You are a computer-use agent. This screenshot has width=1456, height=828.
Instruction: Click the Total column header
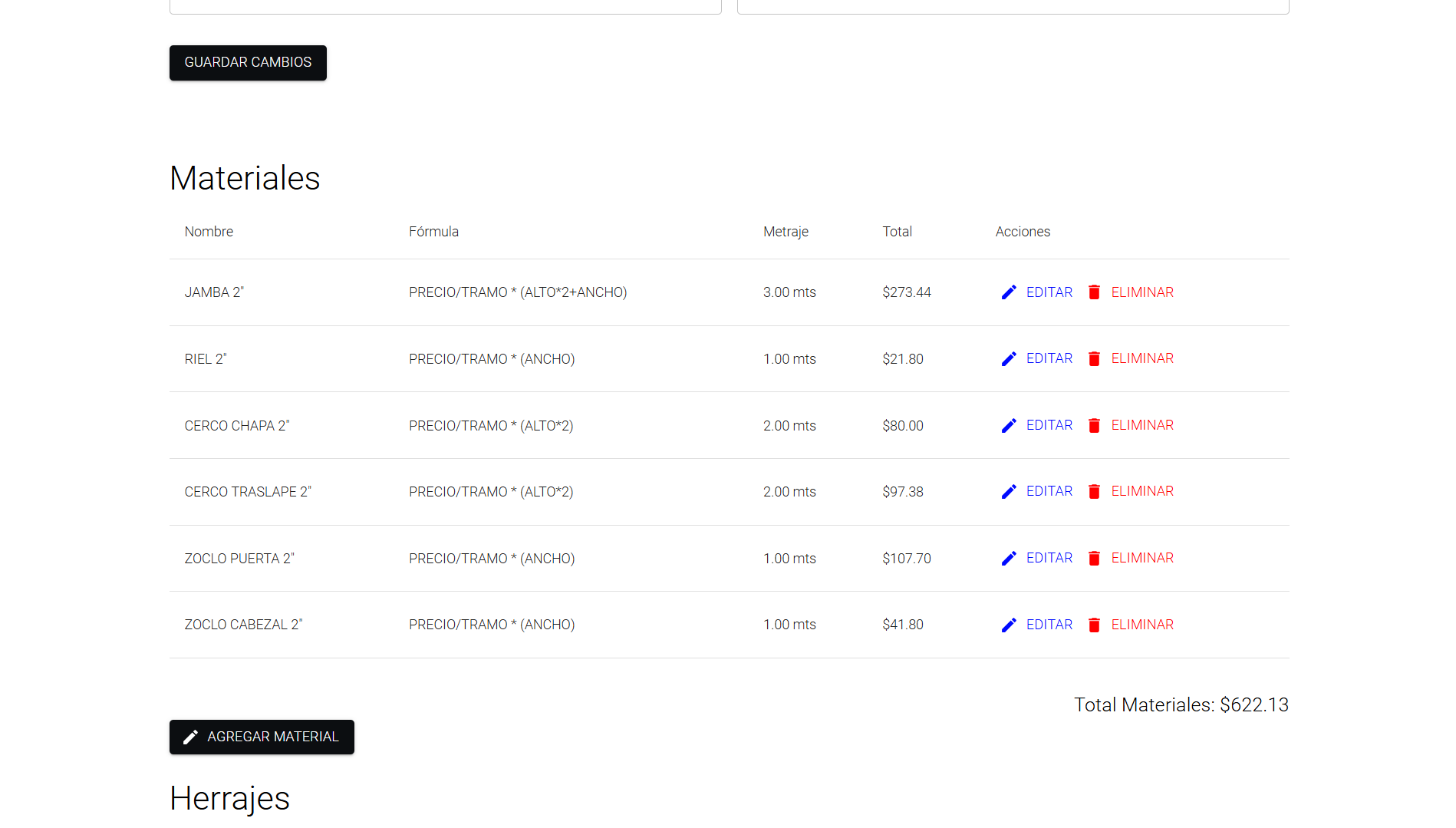click(x=897, y=232)
